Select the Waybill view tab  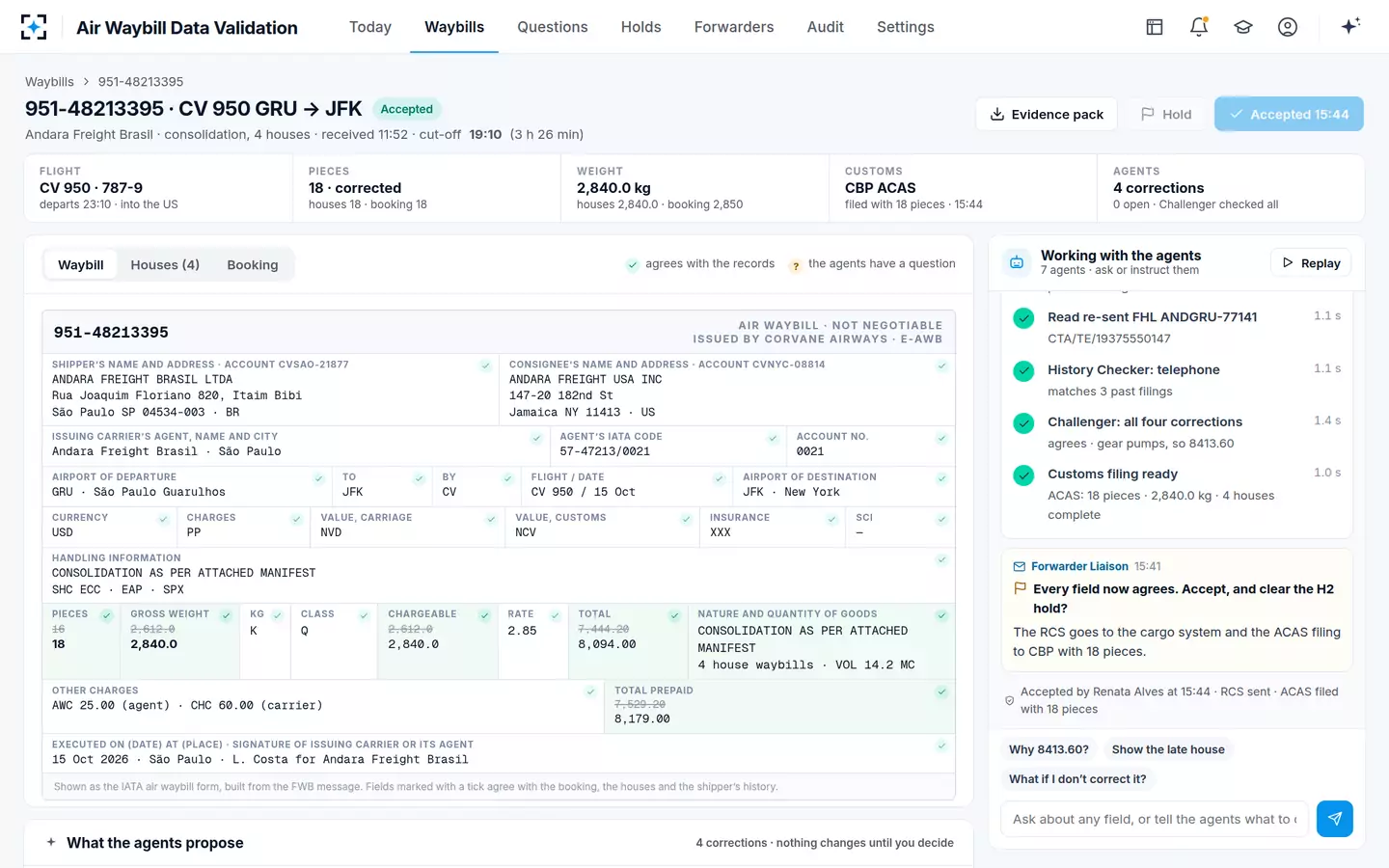81,264
